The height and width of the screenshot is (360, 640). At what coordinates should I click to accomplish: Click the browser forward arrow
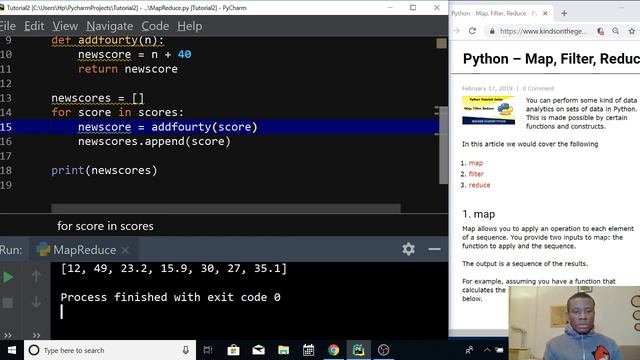pos(456,31)
